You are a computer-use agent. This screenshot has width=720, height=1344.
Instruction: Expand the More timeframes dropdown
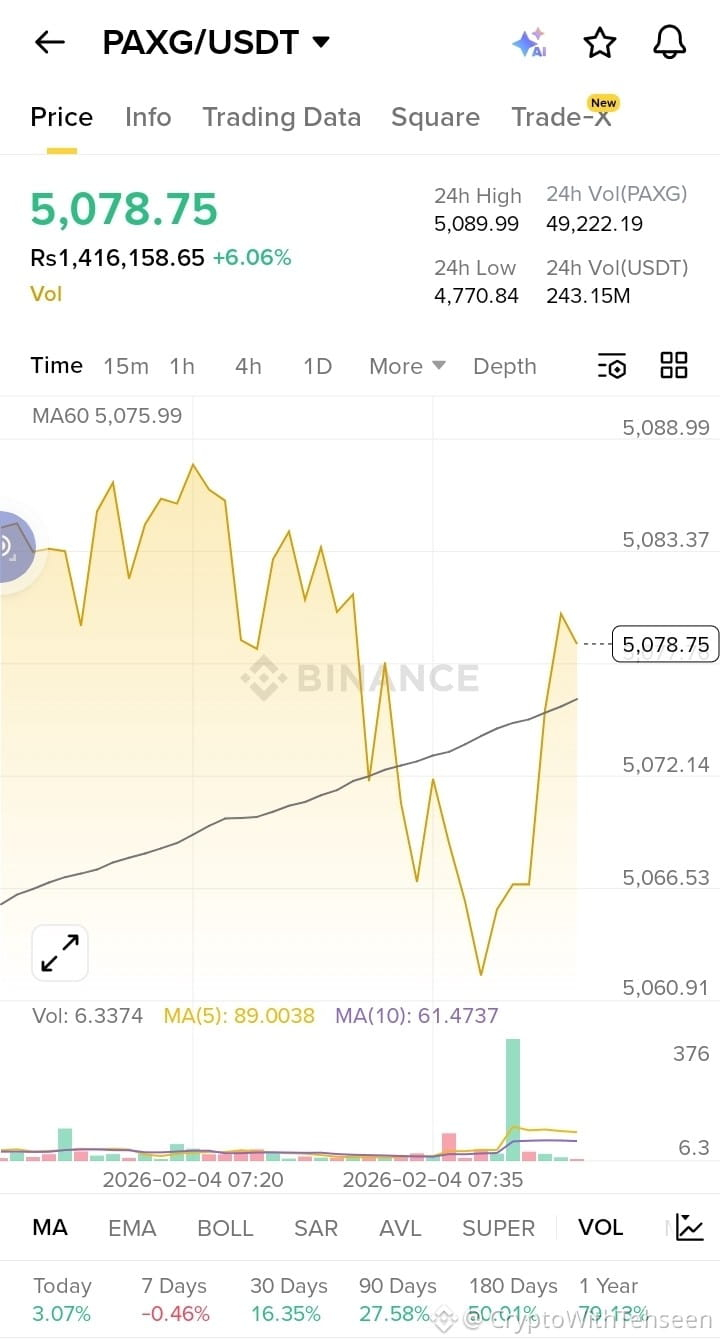407,366
